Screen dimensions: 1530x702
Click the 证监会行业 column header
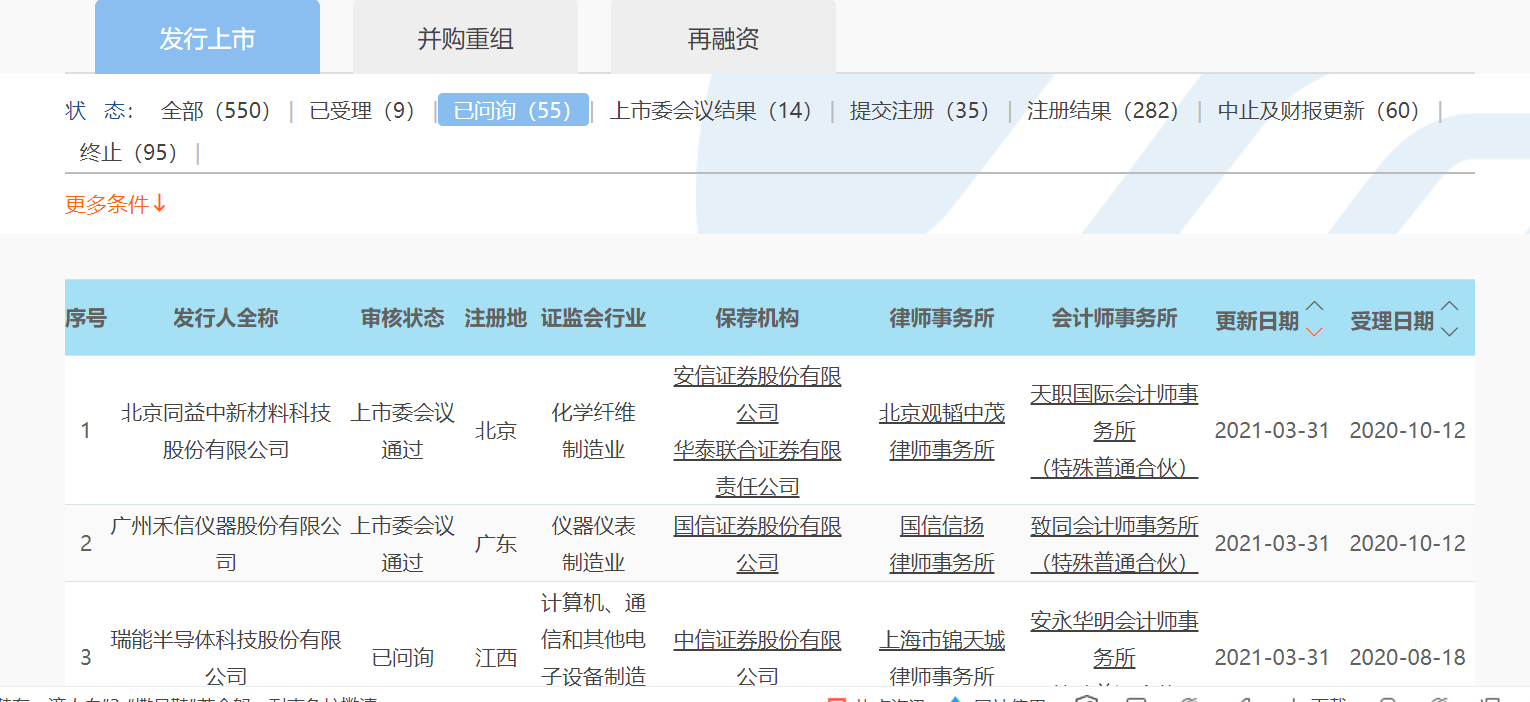(593, 318)
